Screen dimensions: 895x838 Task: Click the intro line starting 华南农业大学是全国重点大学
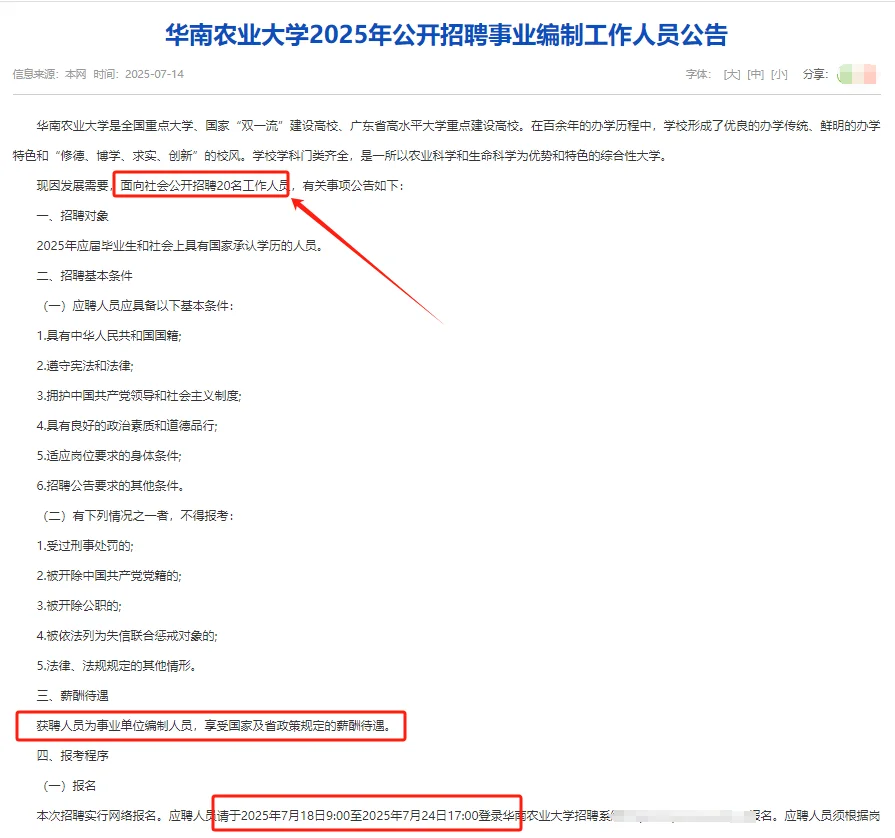click(458, 126)
